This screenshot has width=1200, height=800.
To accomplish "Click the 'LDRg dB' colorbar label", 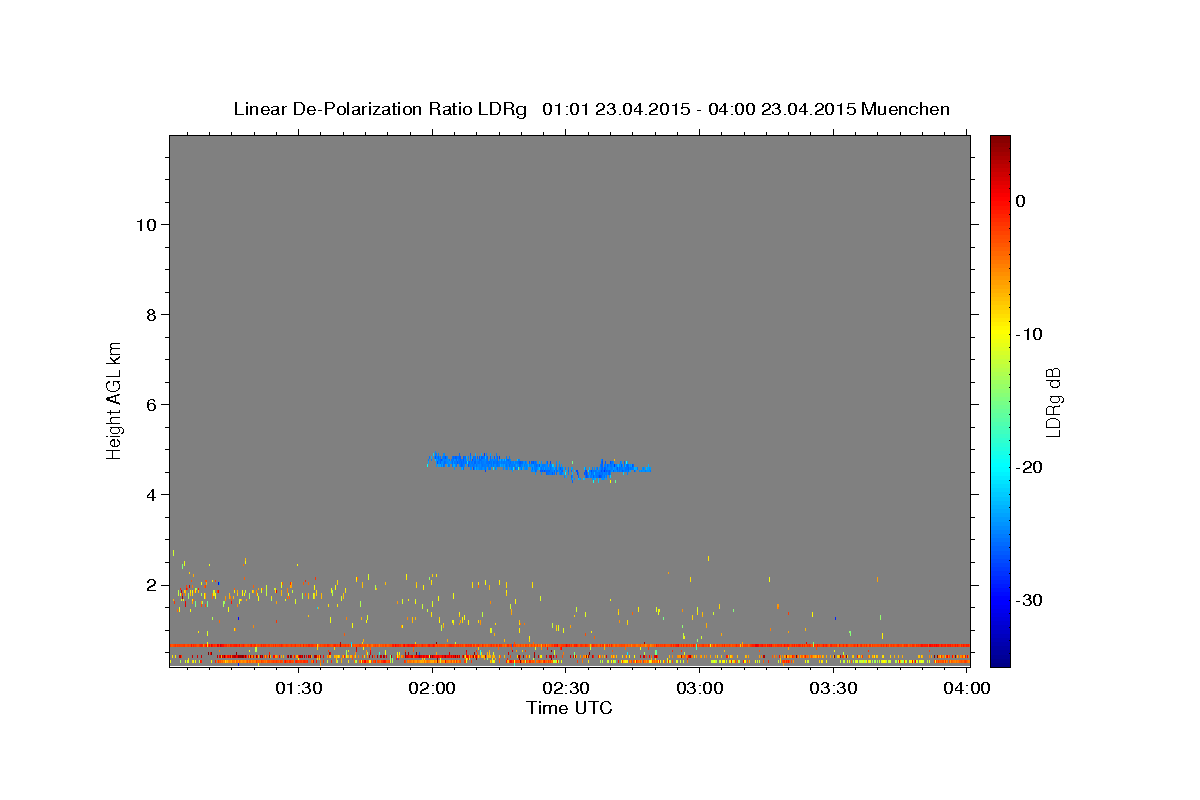I will point(1053,402).
